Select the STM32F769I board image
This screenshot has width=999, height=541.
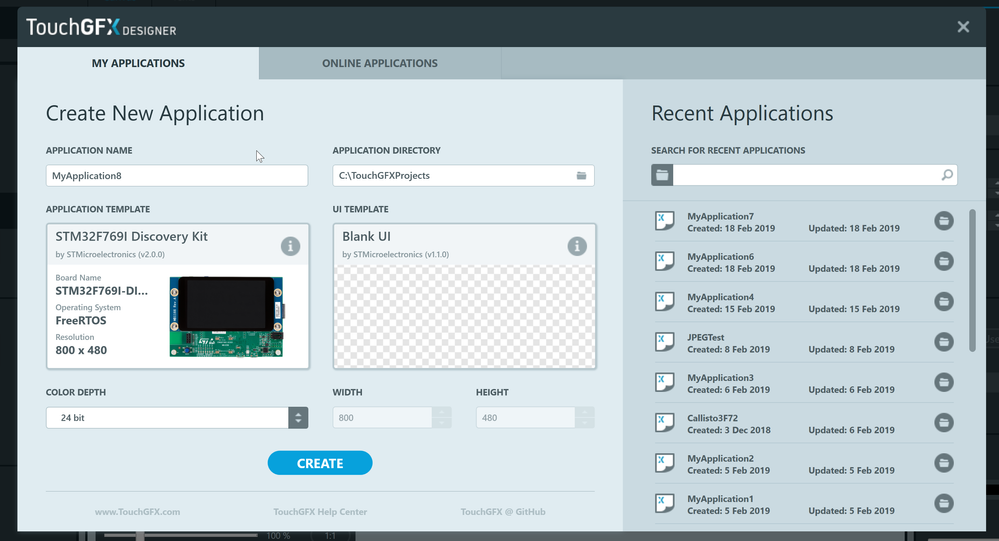click(227, 317)
